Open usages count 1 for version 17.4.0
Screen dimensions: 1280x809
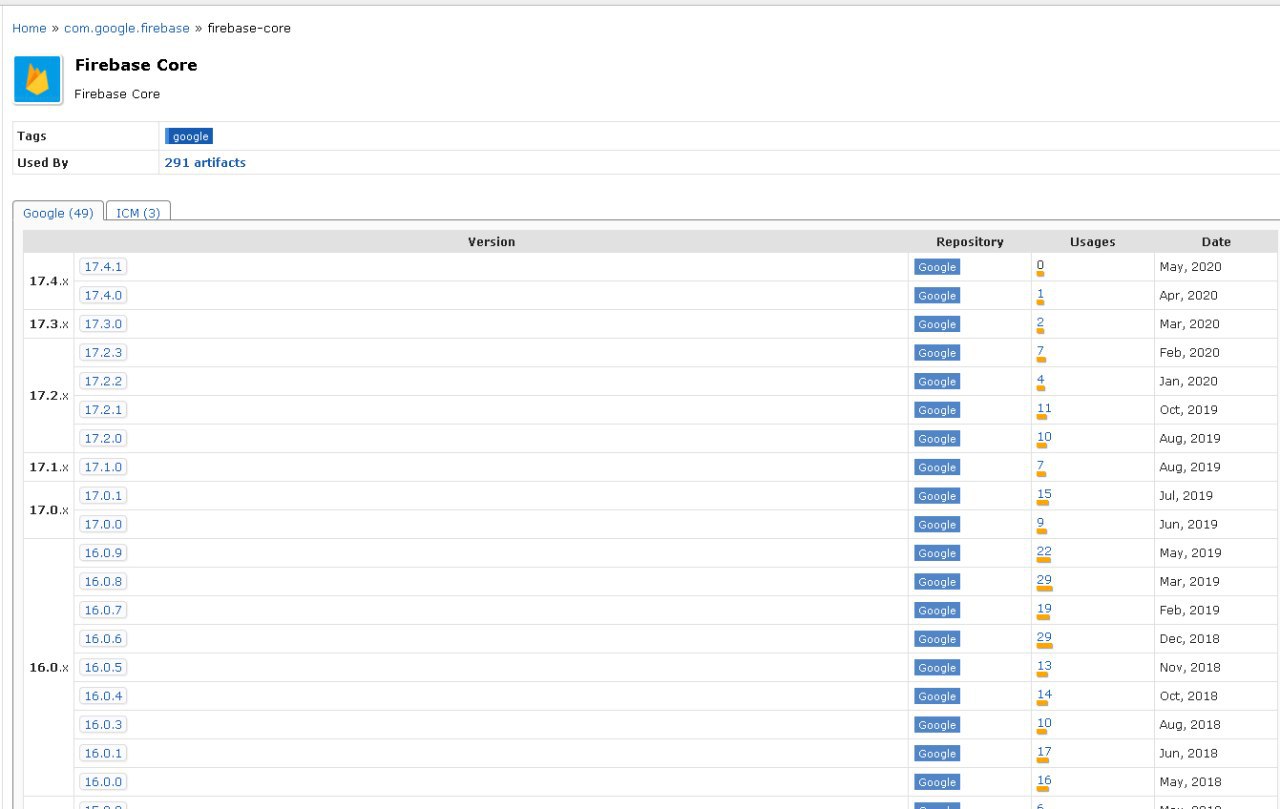click(1040, 295)
